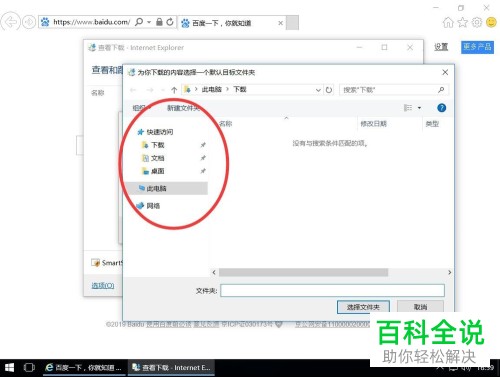Refresh the folder dialog location
Screen dimensions: 500x377
pos(329,90)
